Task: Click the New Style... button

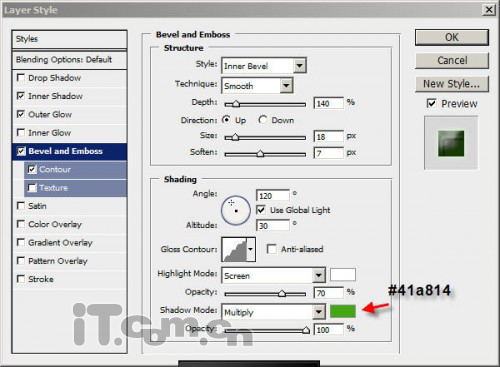Action: (x=452, y=84)
